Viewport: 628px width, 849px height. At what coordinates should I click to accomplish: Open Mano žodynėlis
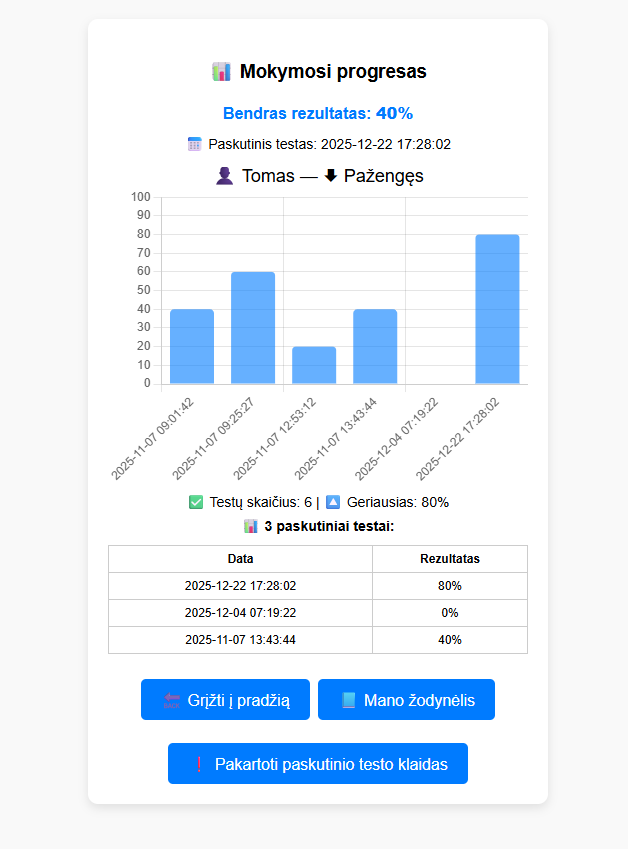[x=406, y=700]
